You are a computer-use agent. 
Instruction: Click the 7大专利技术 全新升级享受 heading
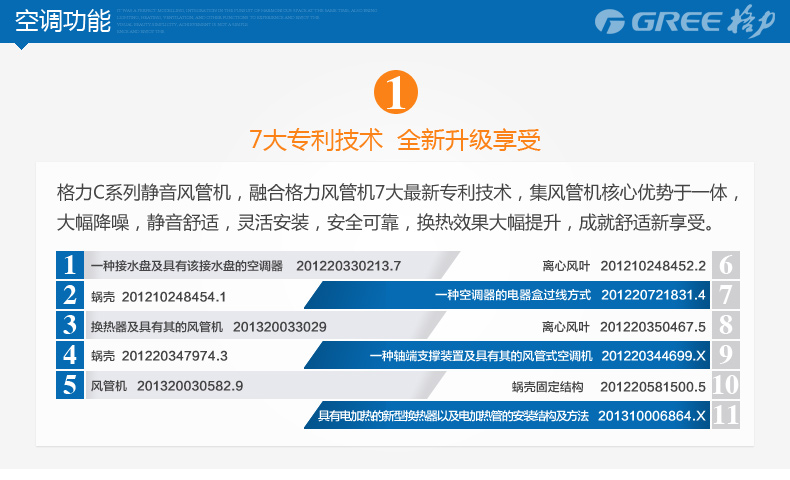[394, 140]
